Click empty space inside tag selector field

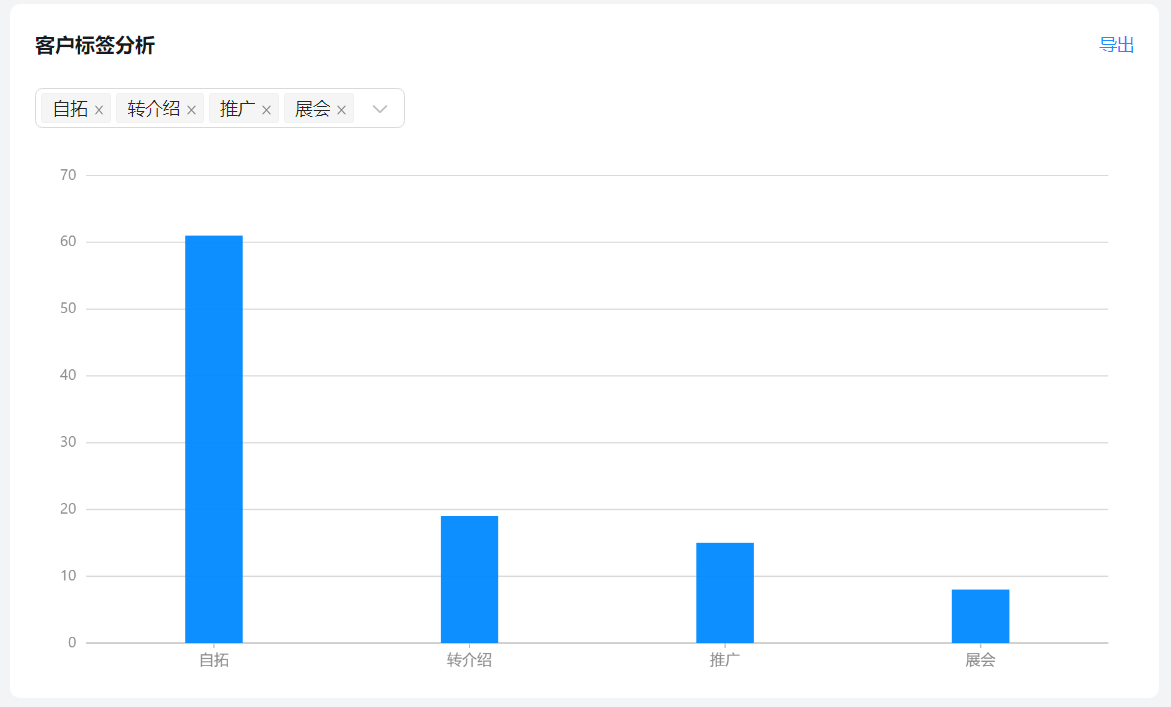362,109
